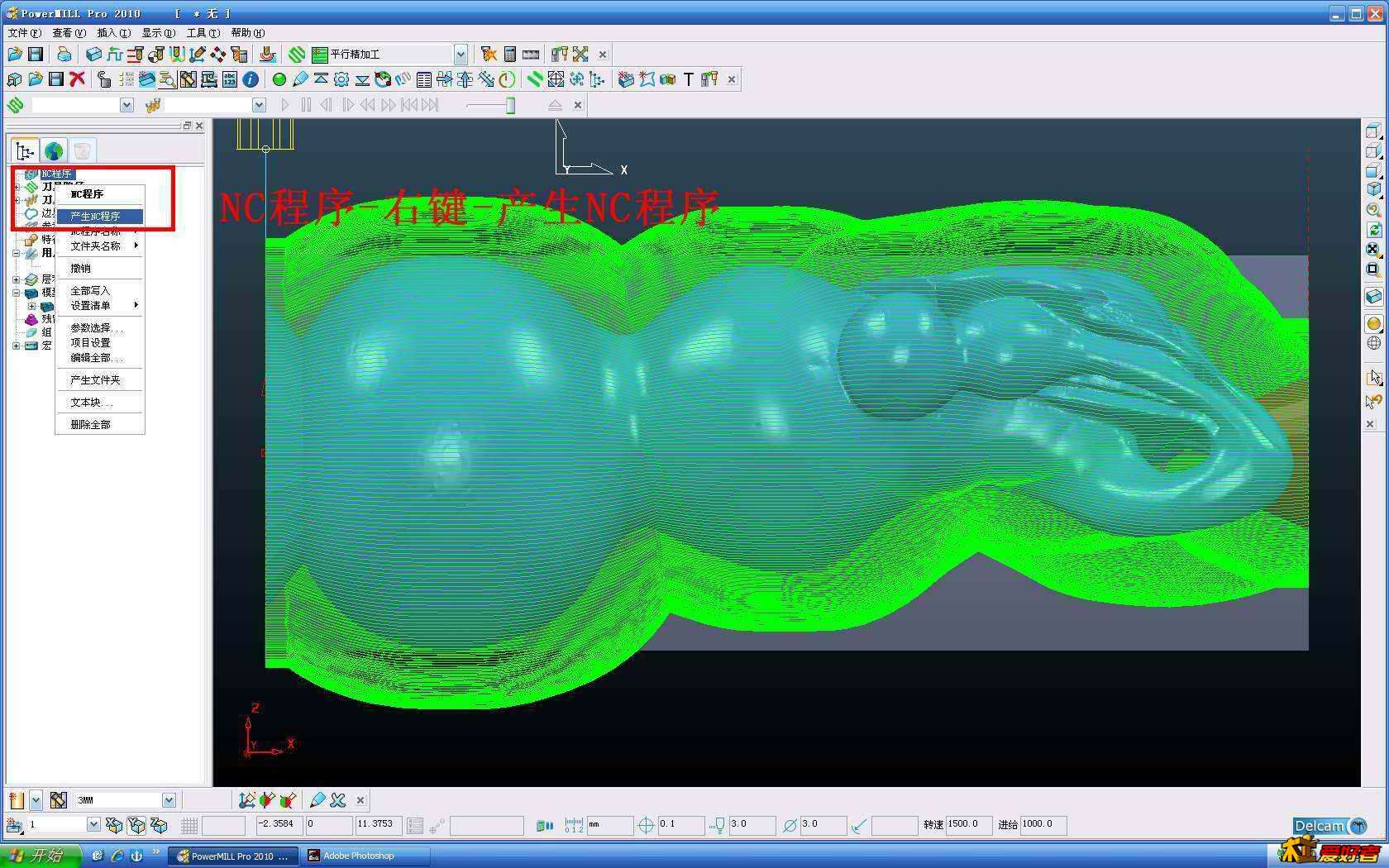1389x868 pixels.
Task: Open the 文件夹名称 submenu
Action: pos(99,246)
